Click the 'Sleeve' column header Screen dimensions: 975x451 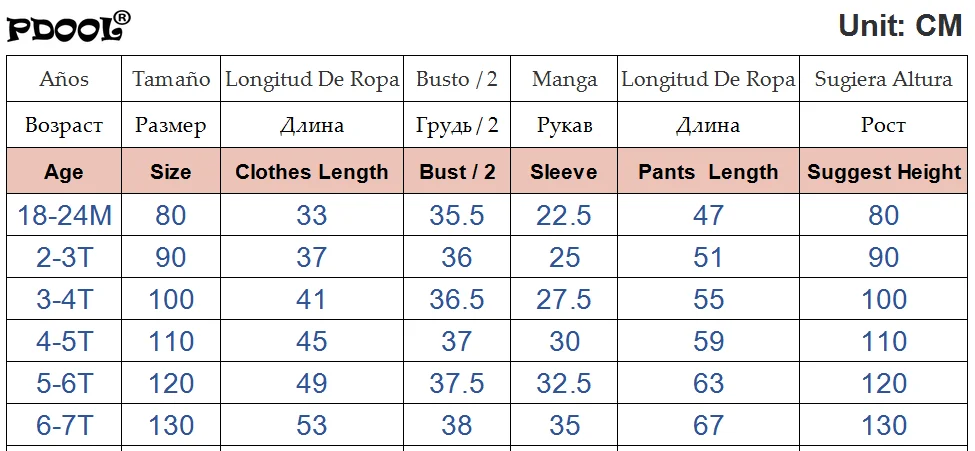(564, 172)
